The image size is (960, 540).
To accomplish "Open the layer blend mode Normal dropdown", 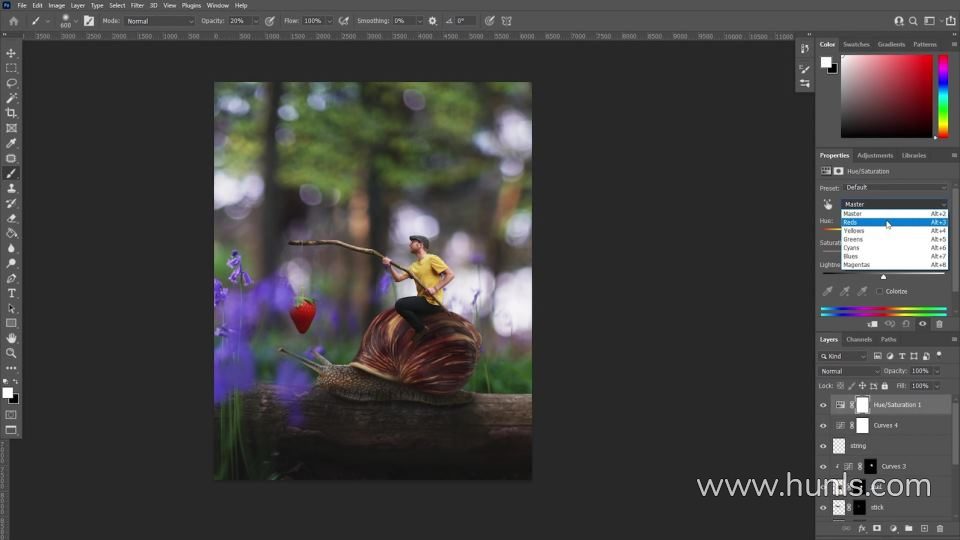I will (x=850, y=371).
